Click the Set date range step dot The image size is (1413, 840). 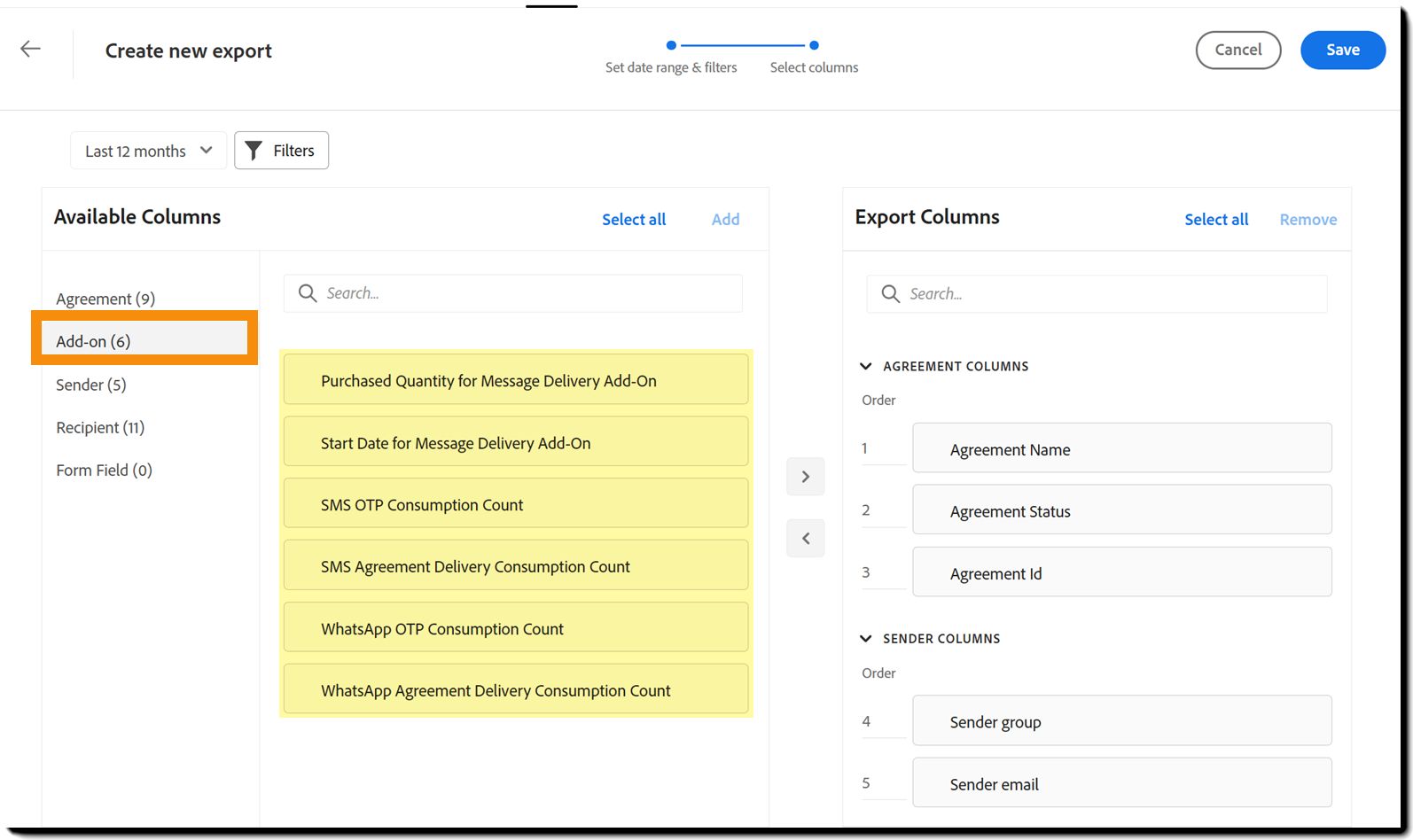pos(671,45)
